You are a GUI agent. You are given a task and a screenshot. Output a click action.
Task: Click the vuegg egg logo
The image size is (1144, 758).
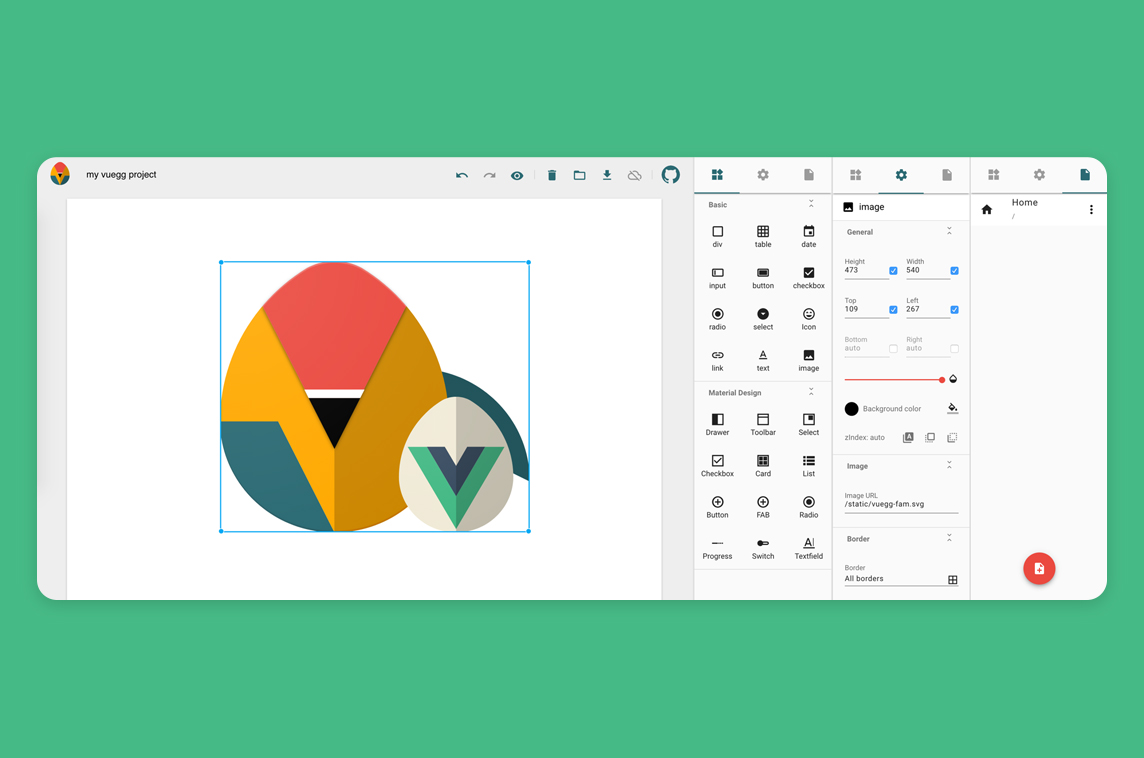[60, 174]
